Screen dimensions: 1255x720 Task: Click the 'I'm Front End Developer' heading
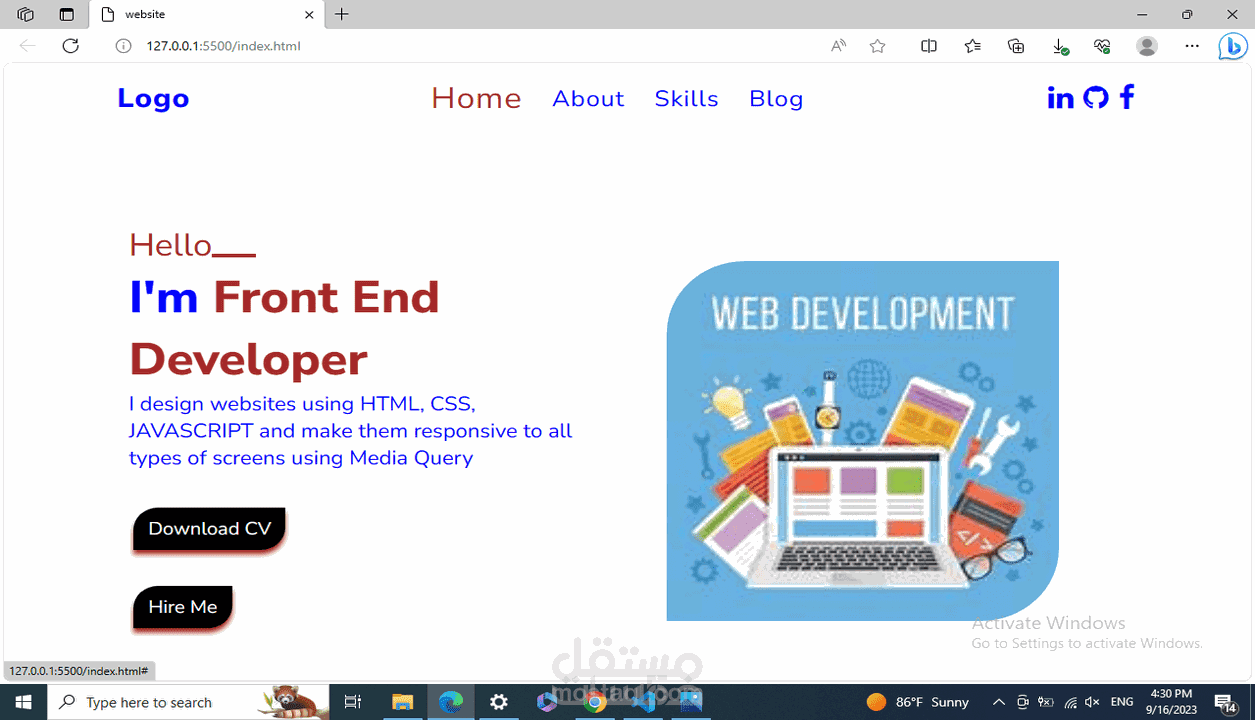(x=285, y=328)
